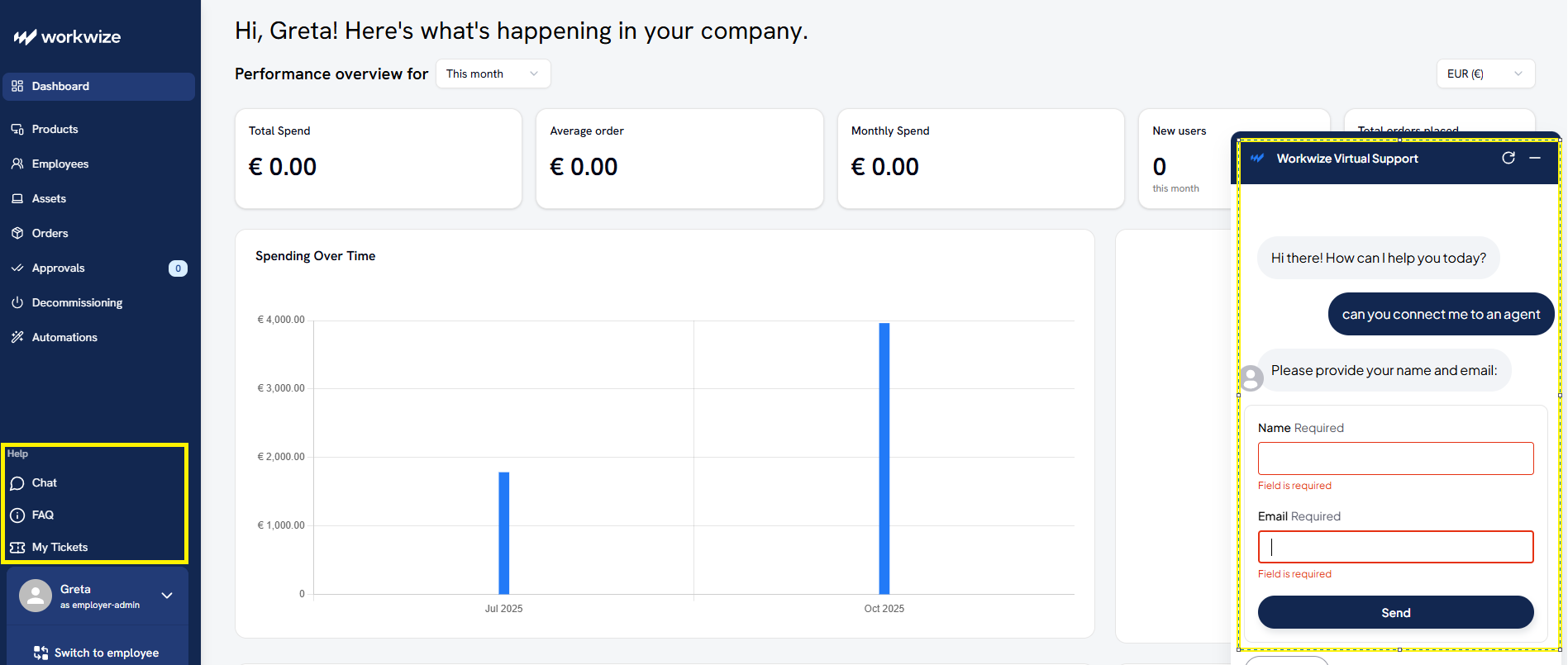
Task: Refresh the Virtual Support chat
Action: point(1508,158)
